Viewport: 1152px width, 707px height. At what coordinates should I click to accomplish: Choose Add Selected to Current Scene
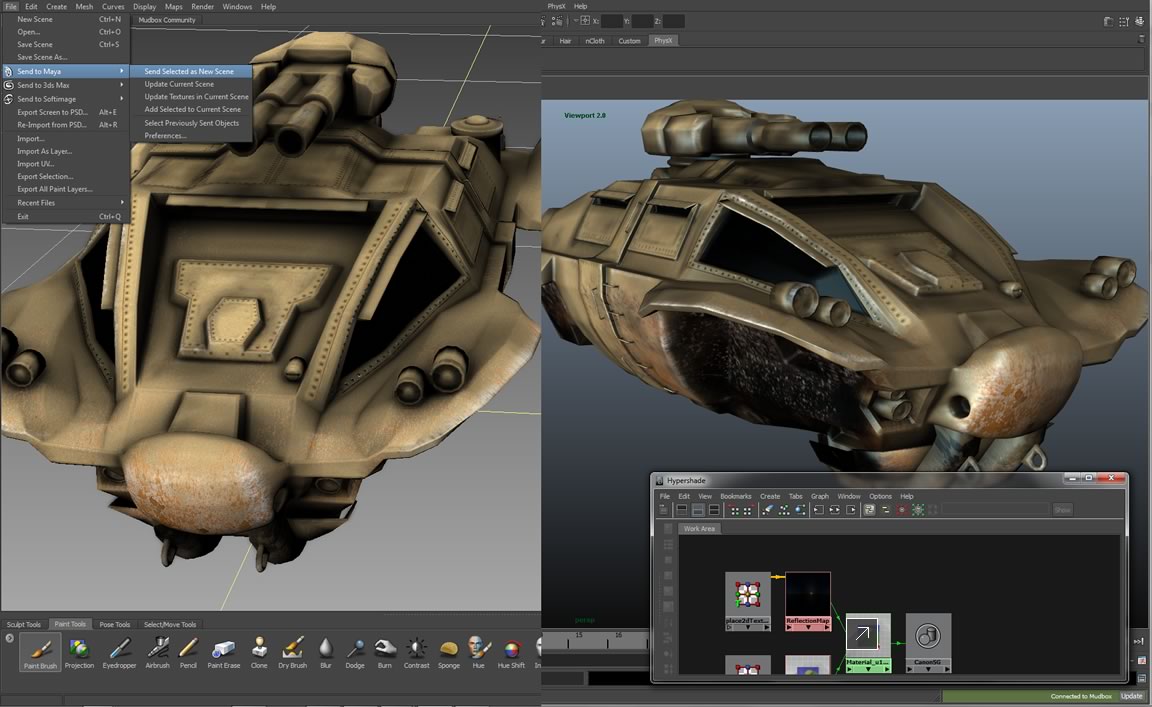191,110
